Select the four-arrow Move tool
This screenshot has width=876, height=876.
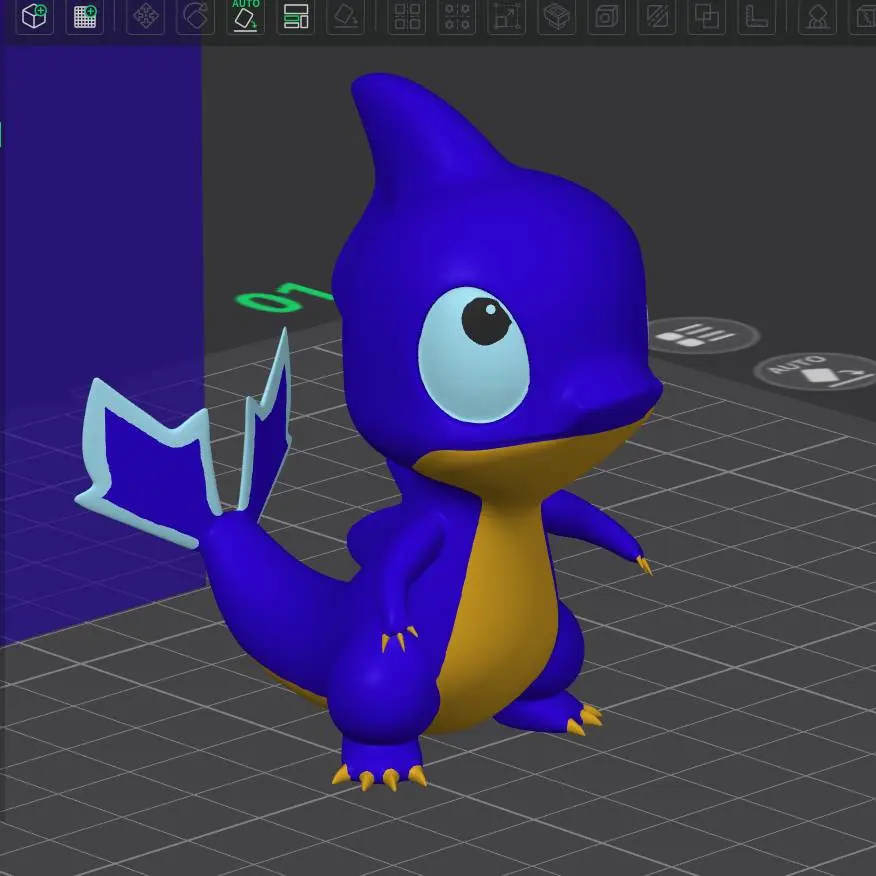[146, 16]
